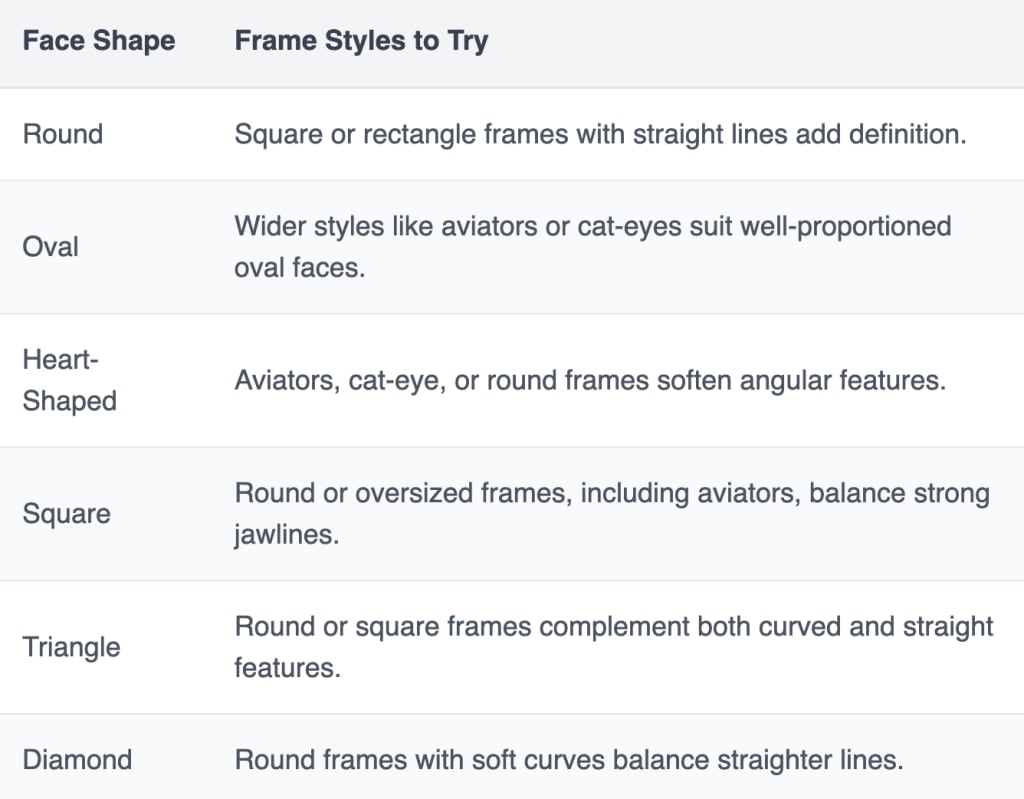This screenshot has height=799, width=1024.
Task: Click the soft curves balance straighter lines text
Action: pyautogui.click(x=569, y=760)
